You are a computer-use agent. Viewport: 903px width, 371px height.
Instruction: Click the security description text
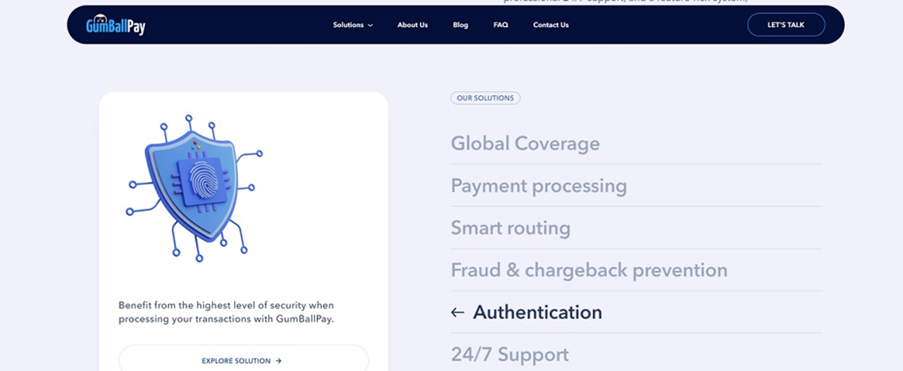click(226, 312)
